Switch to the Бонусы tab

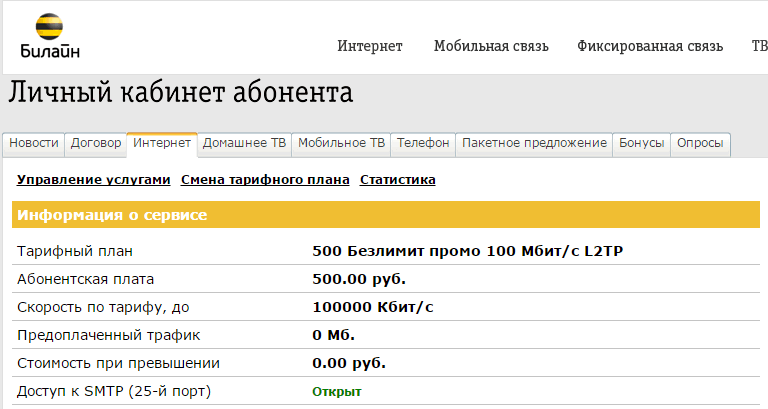(x=641, y=144)
